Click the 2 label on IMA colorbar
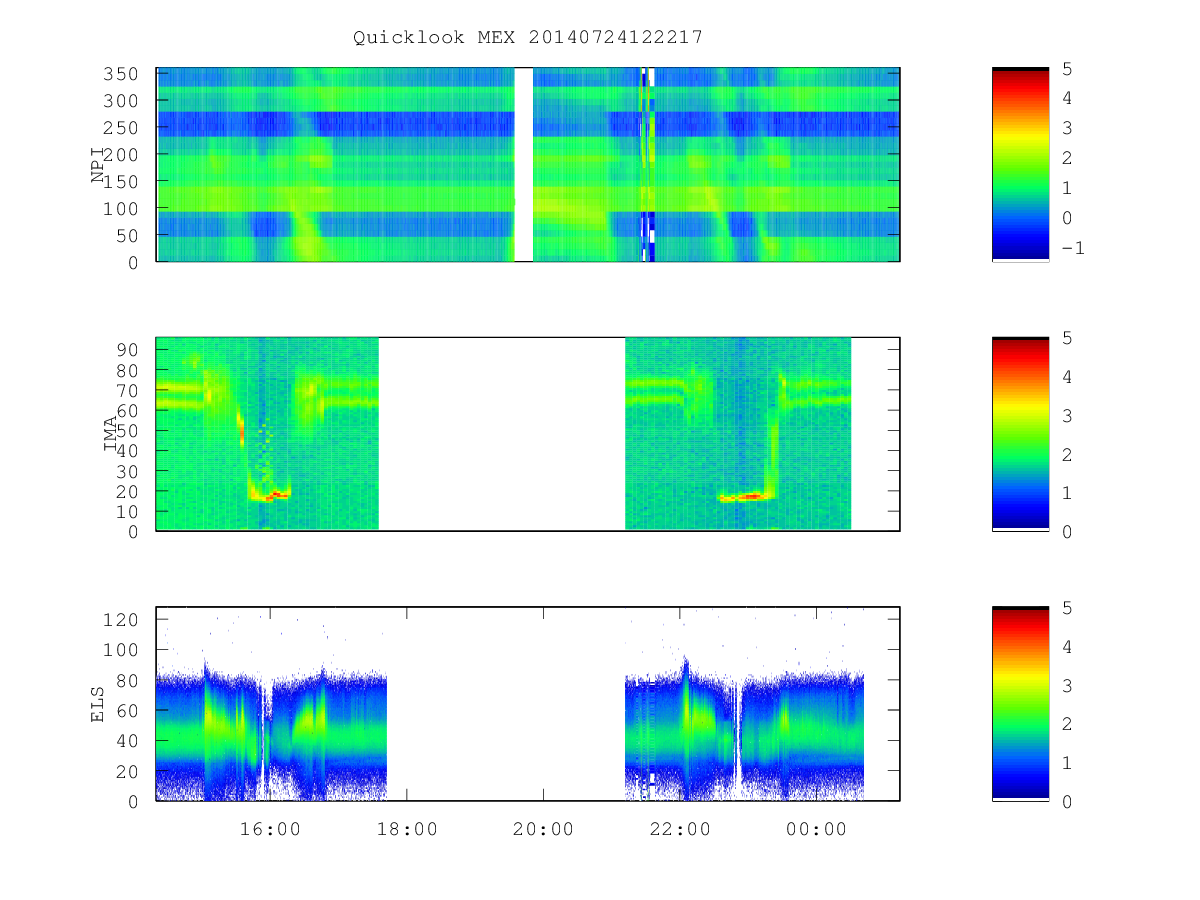 click(x=1065, y=453)
